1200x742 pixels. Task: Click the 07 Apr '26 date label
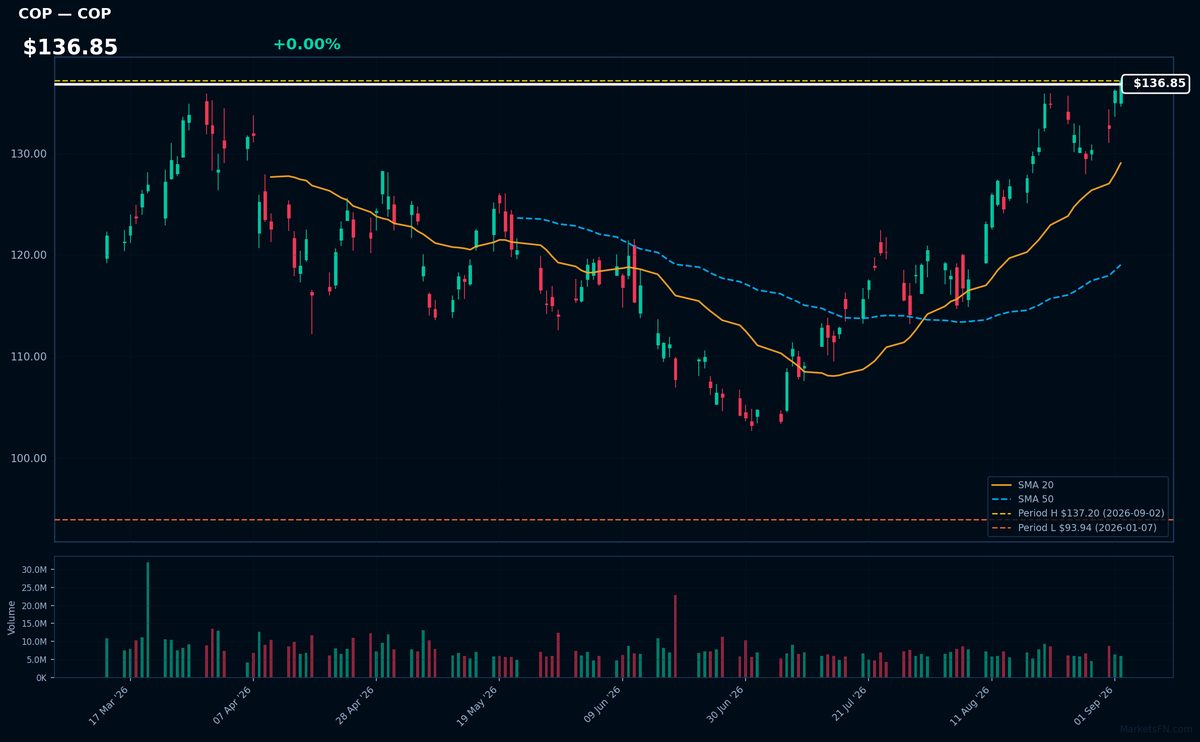(233, 706)
